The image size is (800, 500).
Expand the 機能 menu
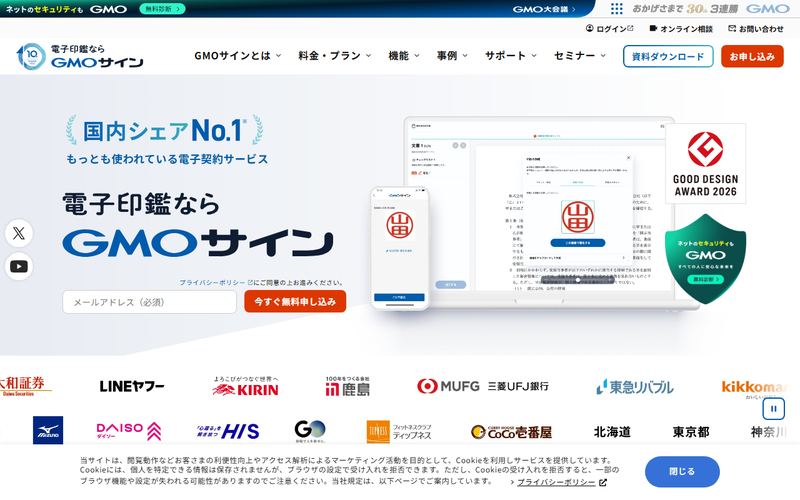click(x=404, y=56)
